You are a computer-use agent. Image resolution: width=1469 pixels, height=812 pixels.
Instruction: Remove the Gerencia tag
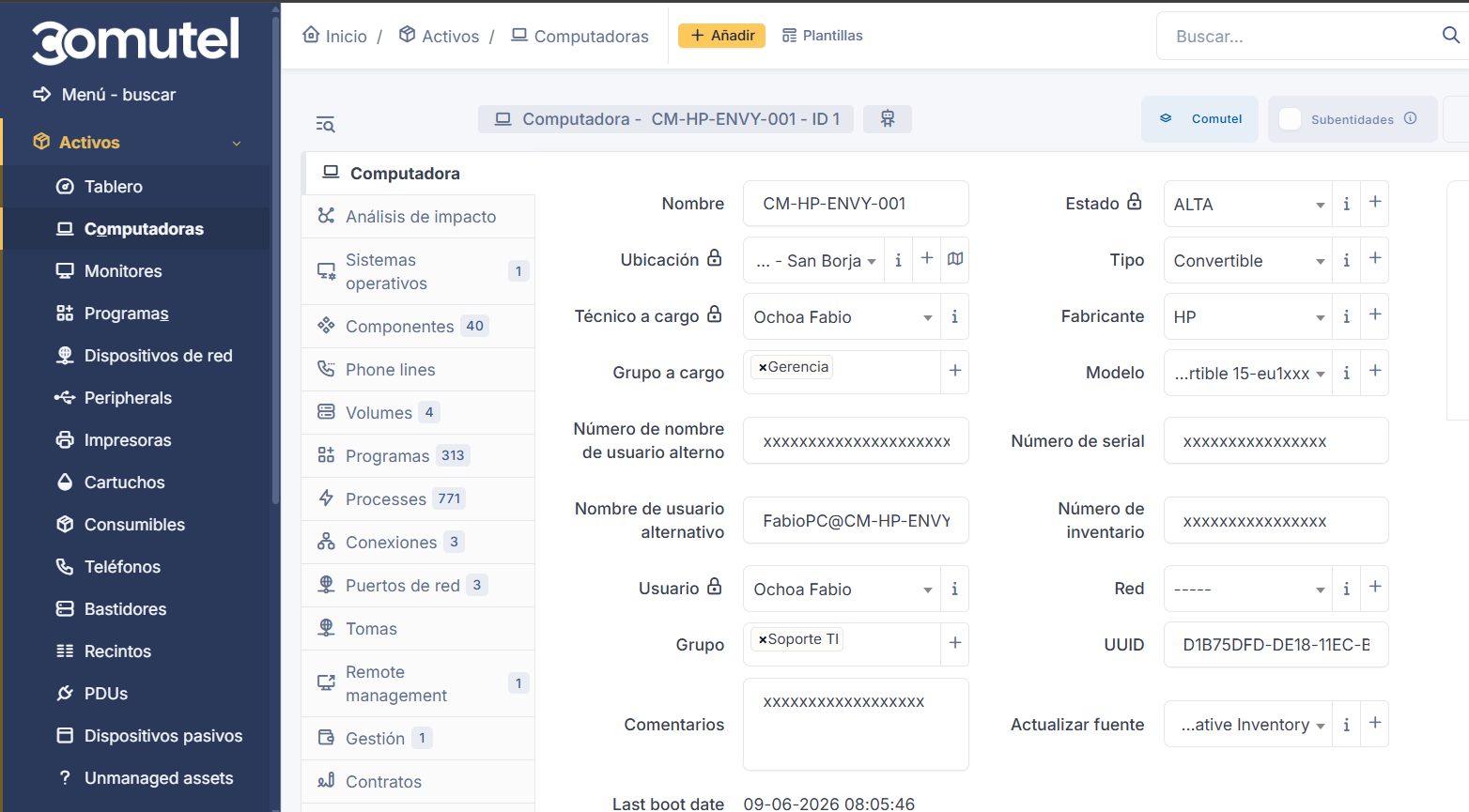point(763,367)
